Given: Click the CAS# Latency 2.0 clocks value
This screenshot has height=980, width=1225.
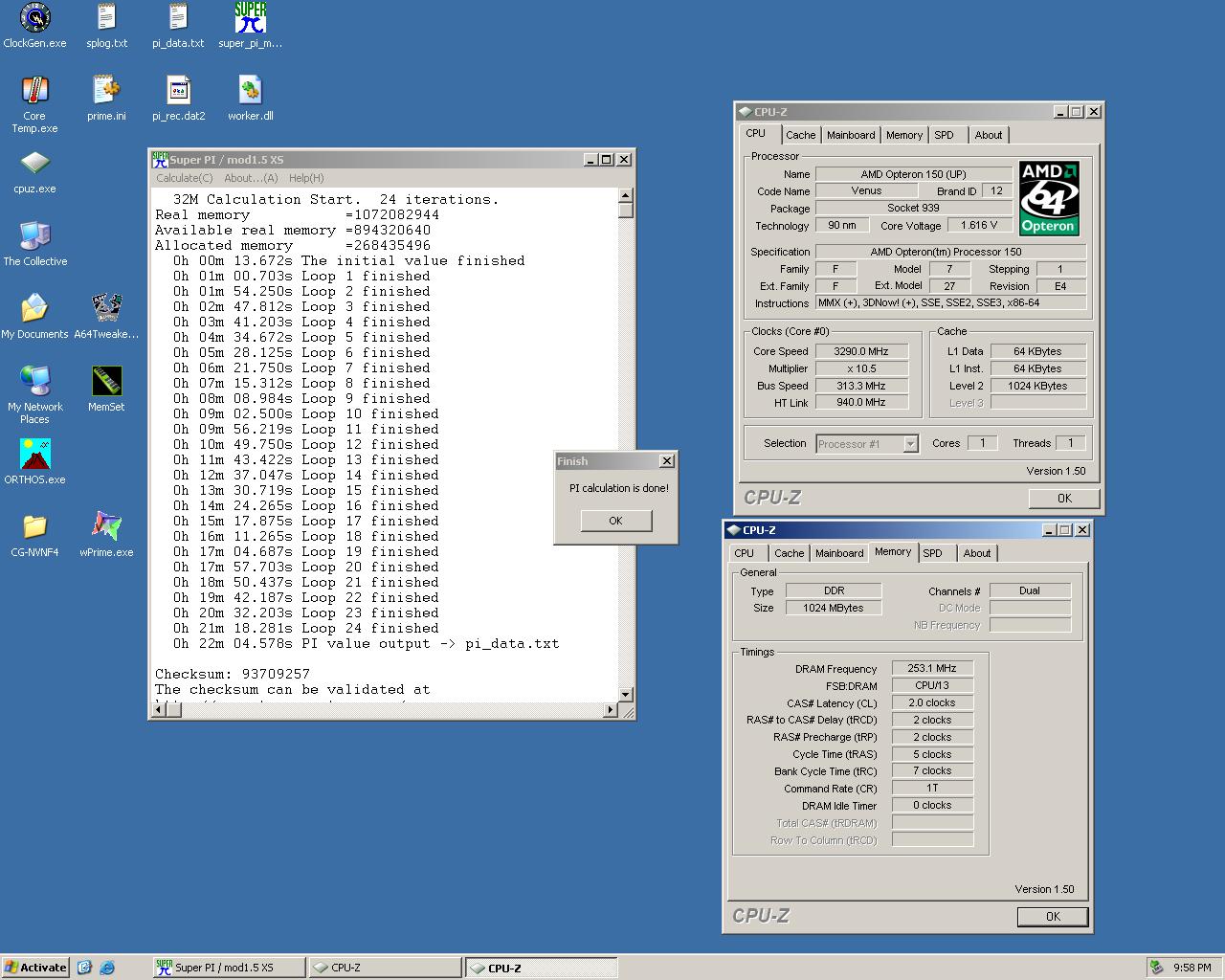Looking at the screenshot, I should pos(932,702).
